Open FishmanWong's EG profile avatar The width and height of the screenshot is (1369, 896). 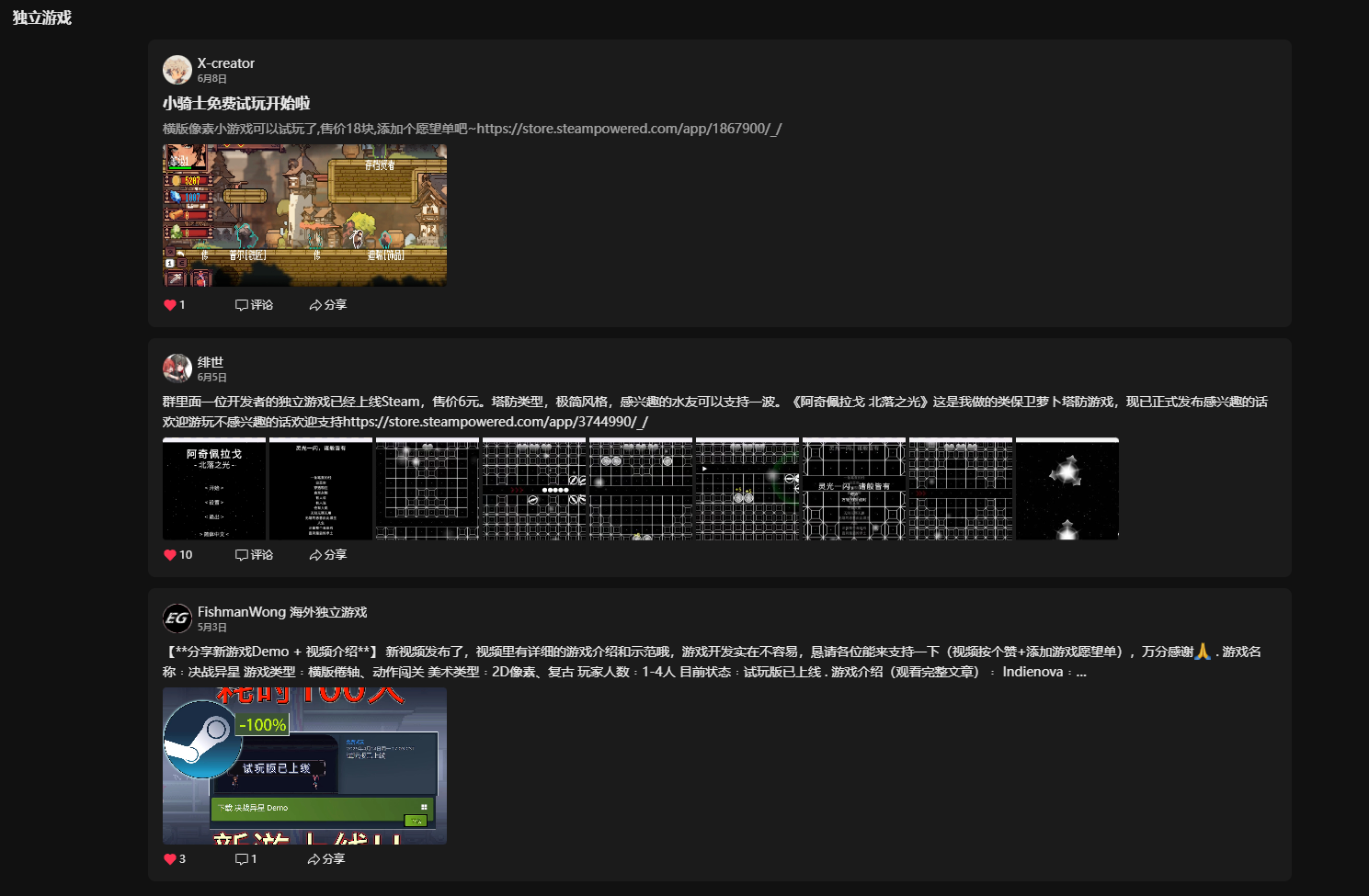(177, 618)
